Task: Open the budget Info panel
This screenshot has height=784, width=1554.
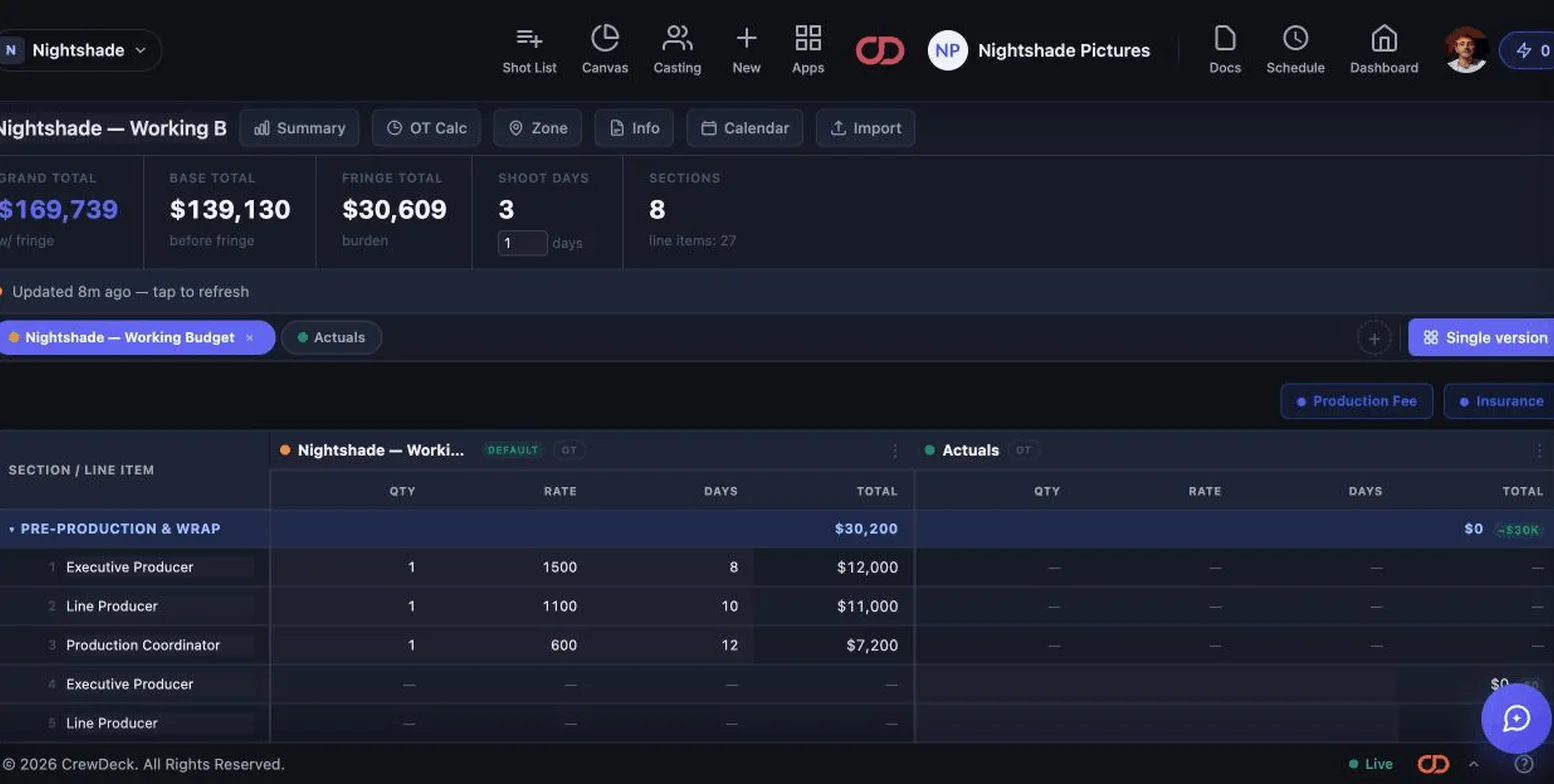Action: [634, 128]
